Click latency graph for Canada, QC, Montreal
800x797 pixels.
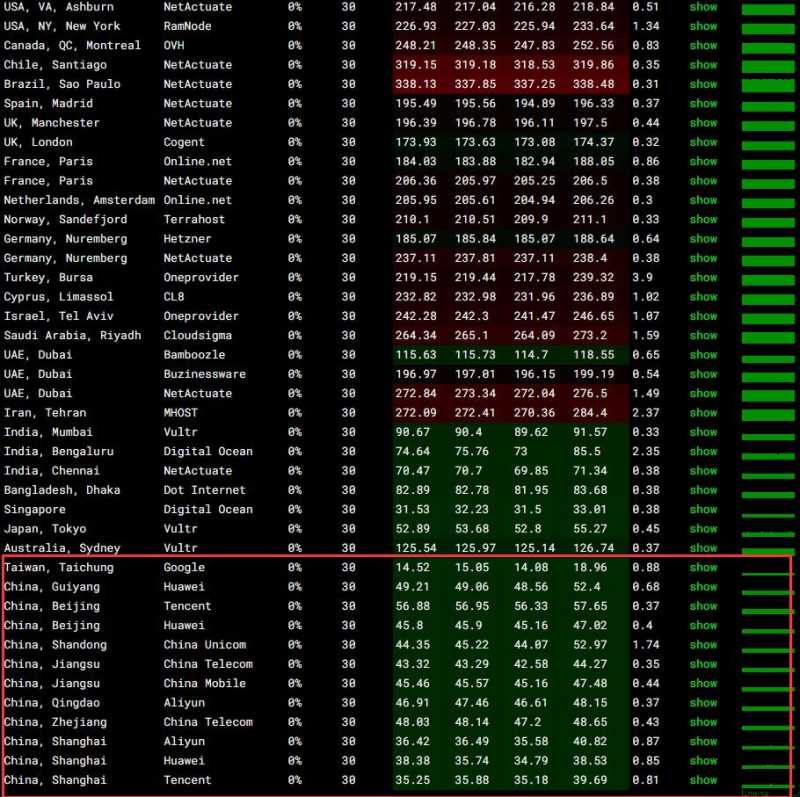tap(768, 46)
